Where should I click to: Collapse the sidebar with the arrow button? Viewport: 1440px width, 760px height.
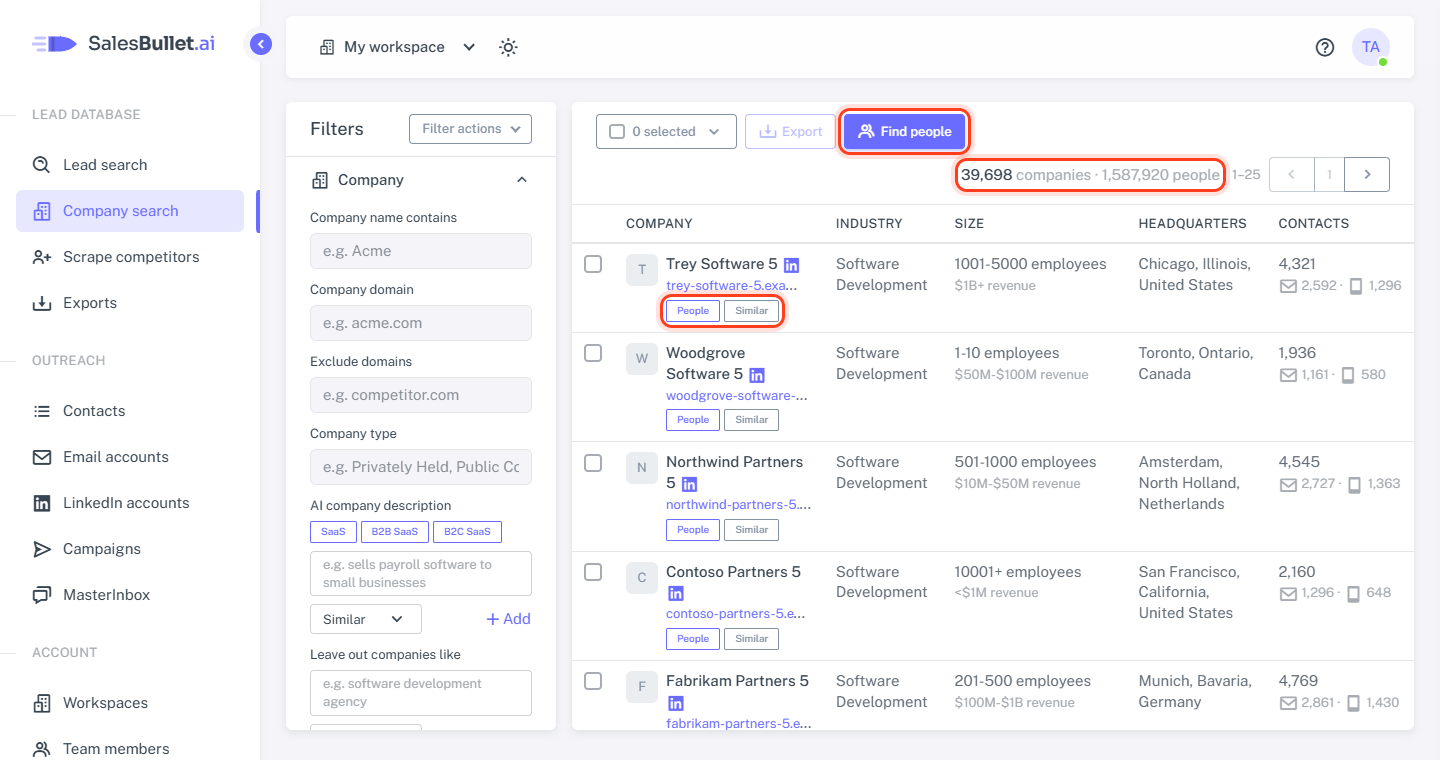pyautogui.click(x=261, y=44)
